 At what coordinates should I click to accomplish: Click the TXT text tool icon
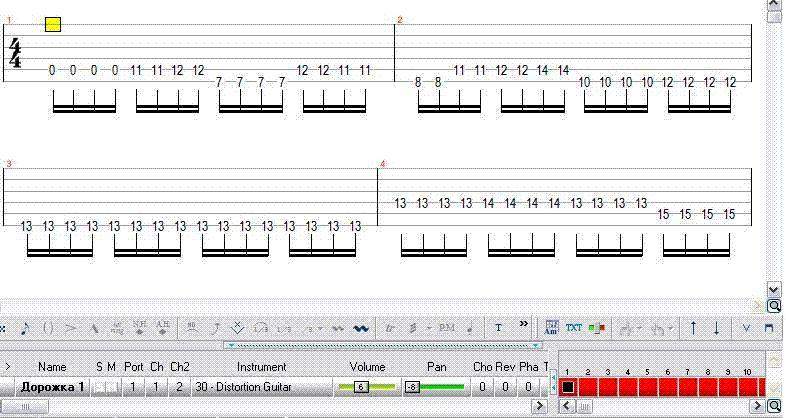point(573,327)
